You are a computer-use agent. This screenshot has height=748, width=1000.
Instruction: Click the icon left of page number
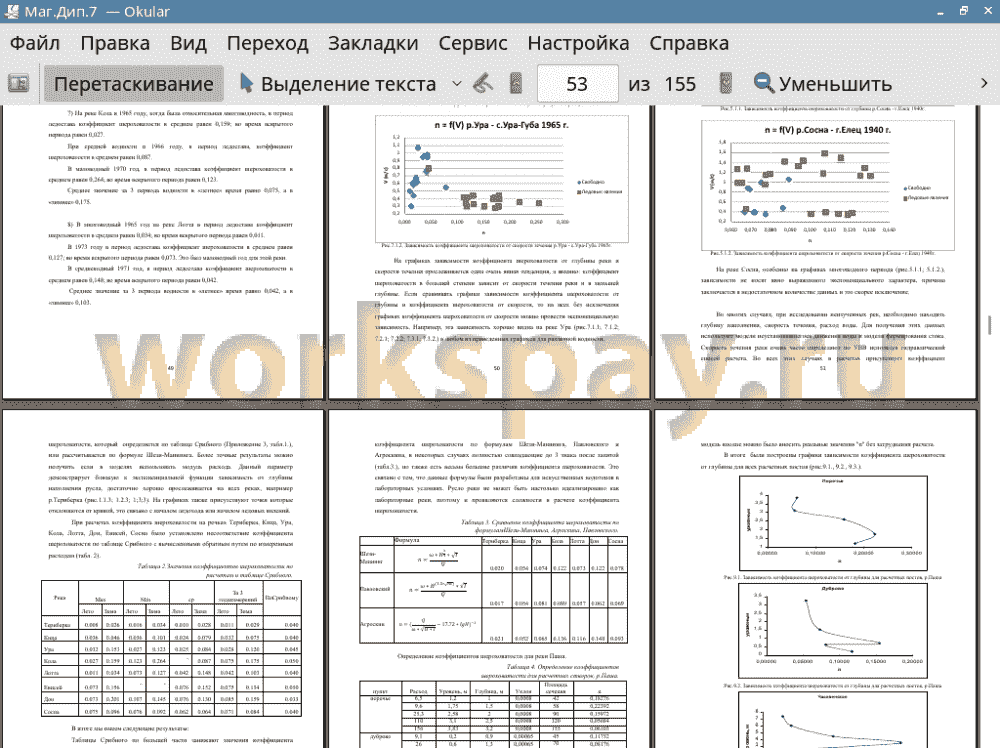(x=516, y=84)
